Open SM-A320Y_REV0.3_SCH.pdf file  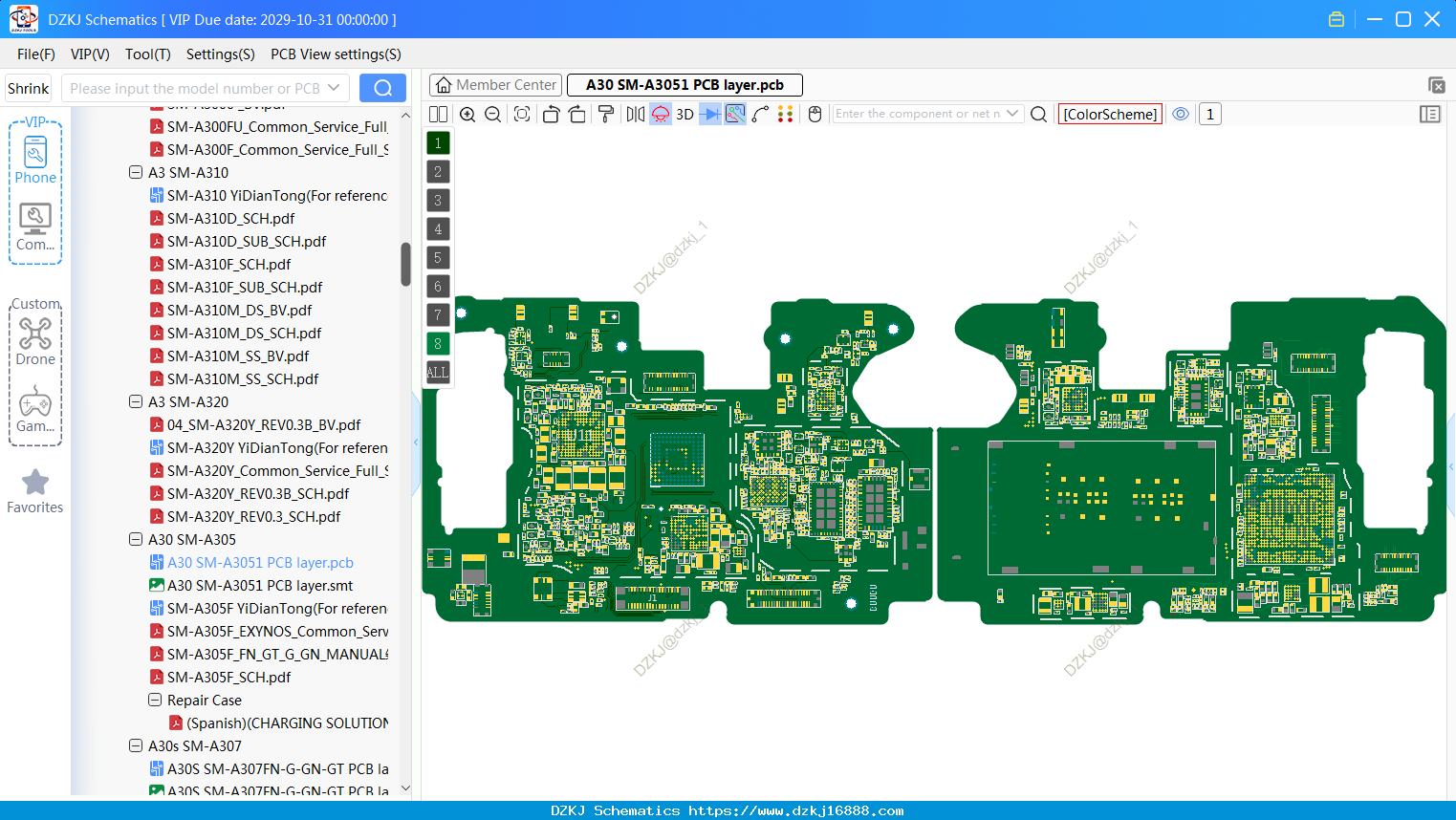coord(254,517)
